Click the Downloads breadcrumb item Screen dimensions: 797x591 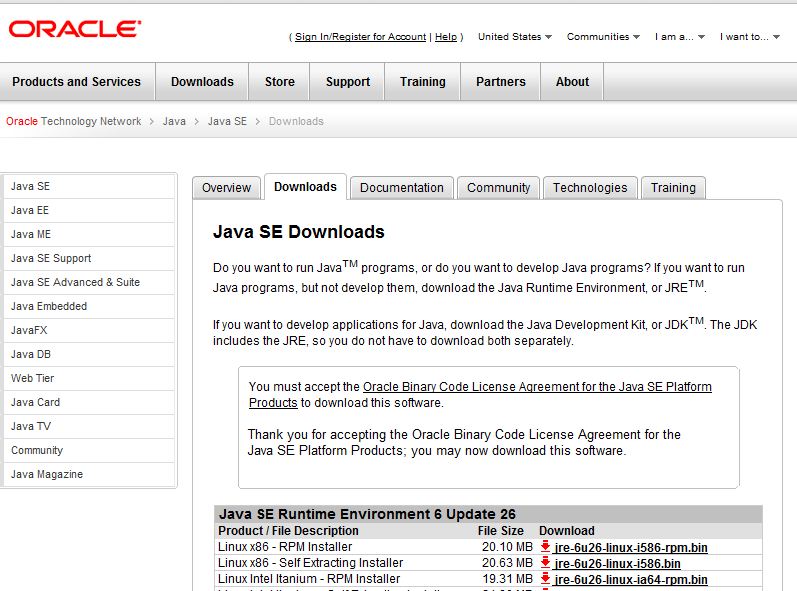click(296, 121)
